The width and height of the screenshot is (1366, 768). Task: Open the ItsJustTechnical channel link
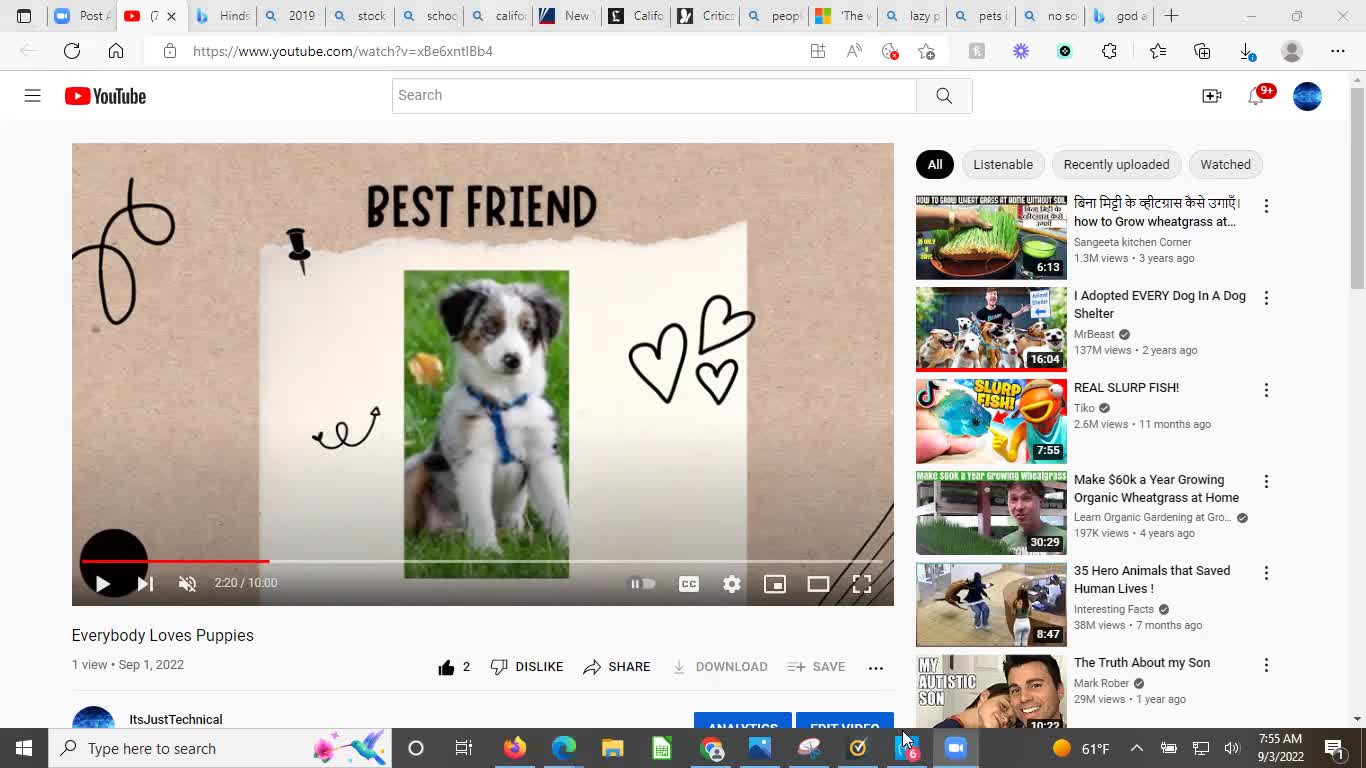click(176, 720)
